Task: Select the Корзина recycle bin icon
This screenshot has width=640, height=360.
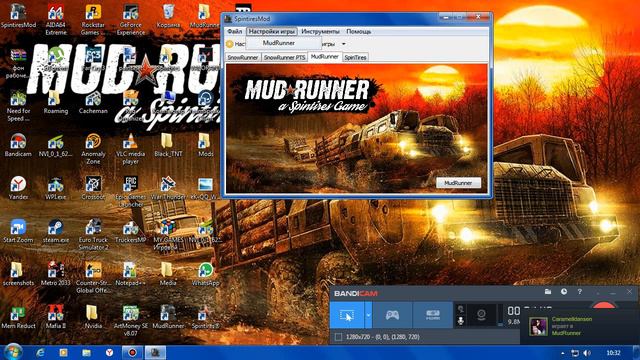Action: point(168,16)
